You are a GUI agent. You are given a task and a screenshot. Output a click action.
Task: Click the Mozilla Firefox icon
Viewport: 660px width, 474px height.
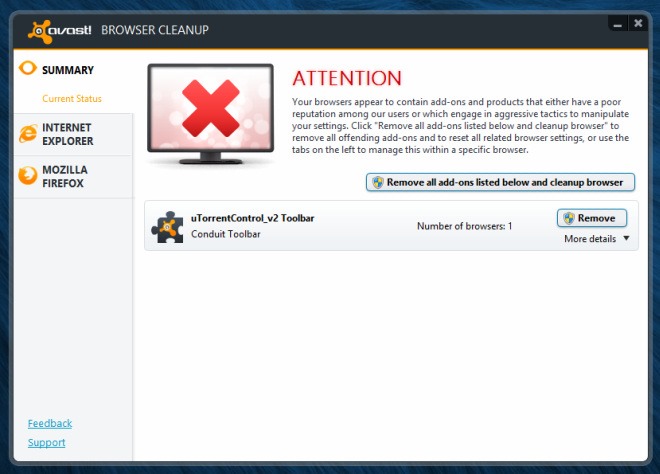coord(28,176)
